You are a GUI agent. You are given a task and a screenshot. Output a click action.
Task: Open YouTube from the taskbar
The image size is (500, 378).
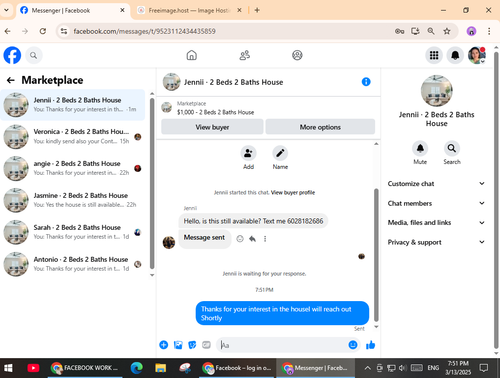(x=33, y=368)
